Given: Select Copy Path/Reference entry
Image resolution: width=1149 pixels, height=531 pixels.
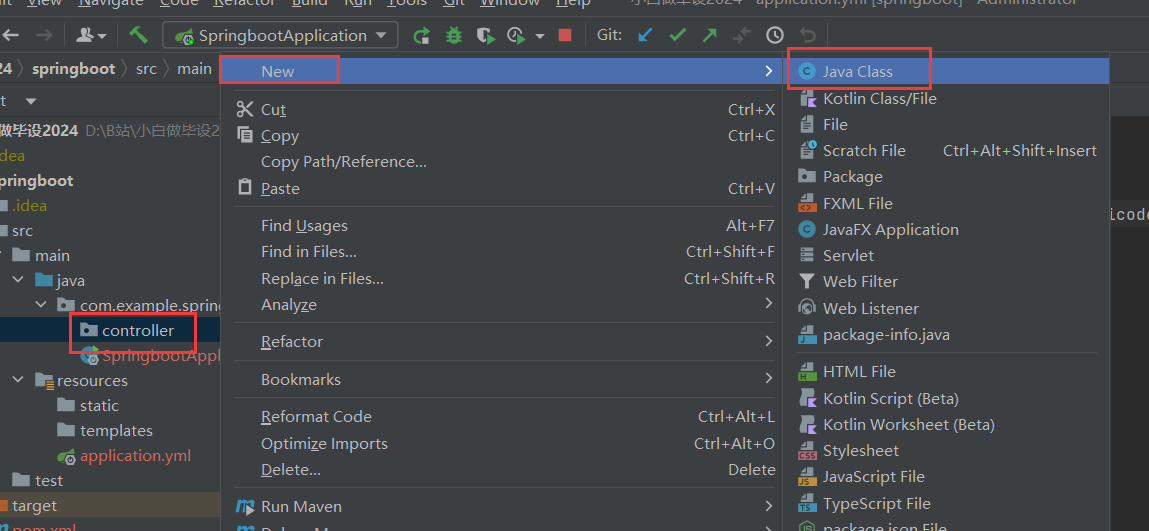Looking at the screenshot, I should tap(502, 162).
